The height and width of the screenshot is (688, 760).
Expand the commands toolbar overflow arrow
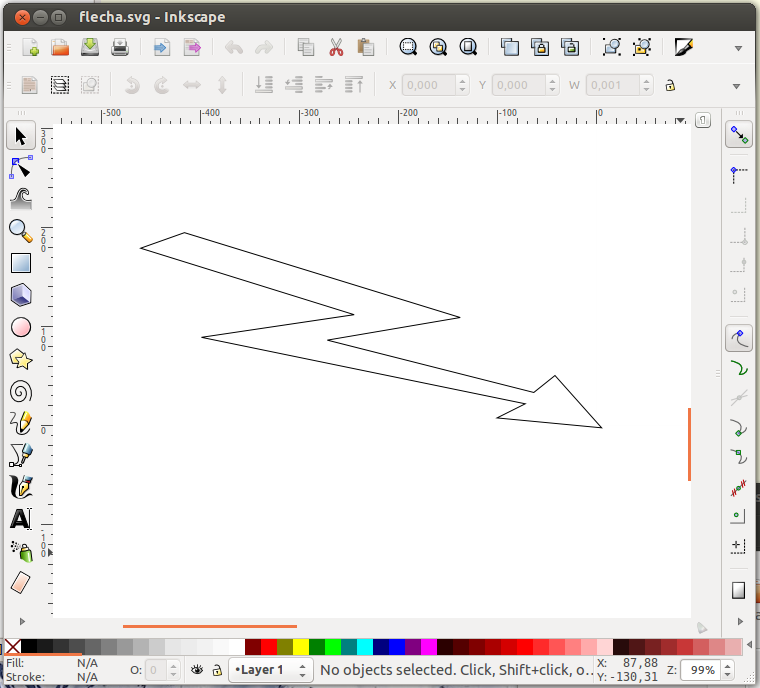738,48
